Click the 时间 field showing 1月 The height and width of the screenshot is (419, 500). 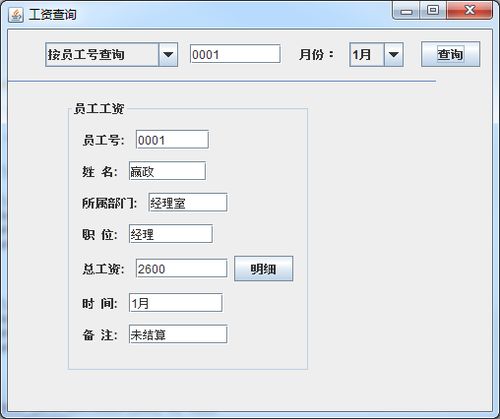point(176,303)
